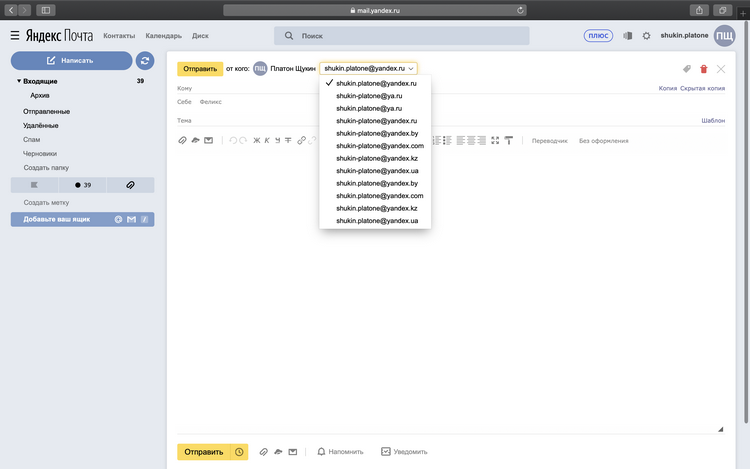Select checked shukin.platone@yandex.ru option

tap(375, 83)
